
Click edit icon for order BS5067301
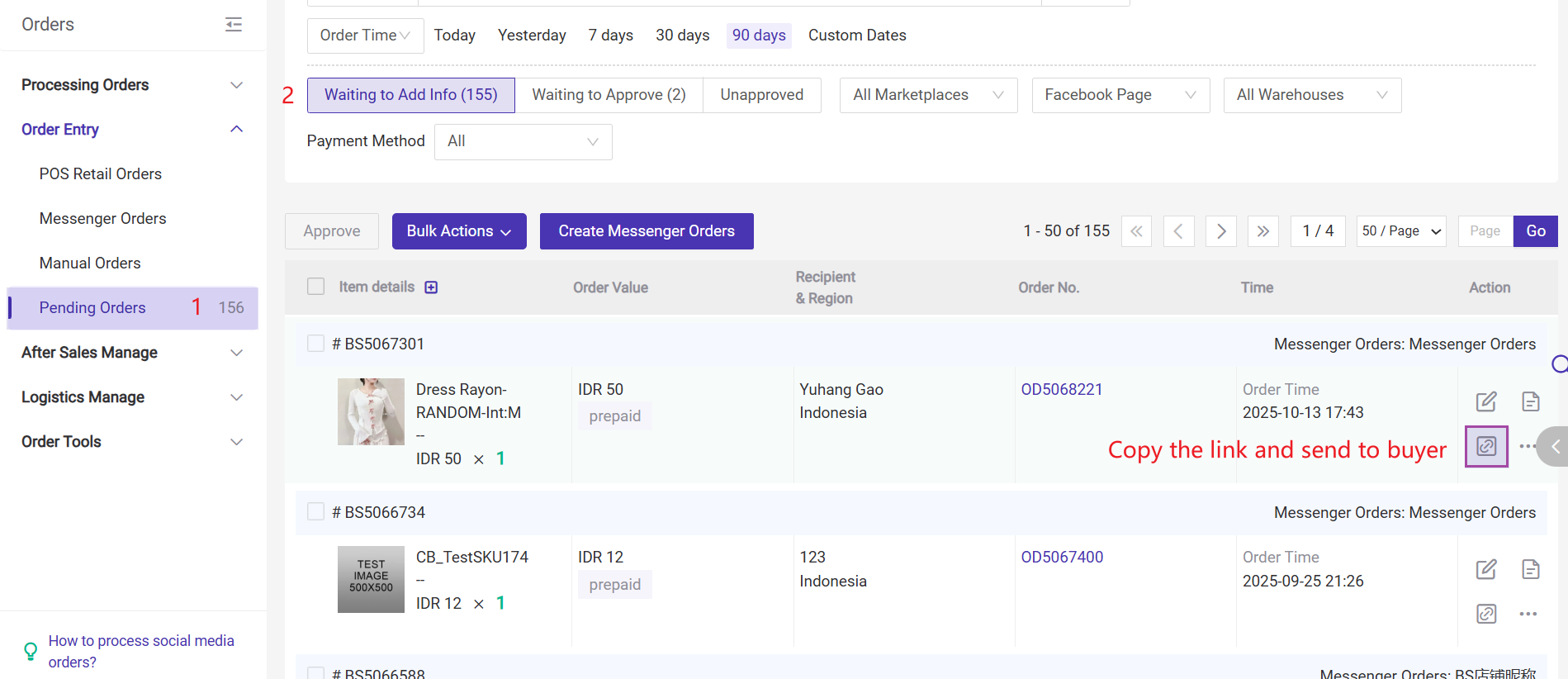point(1485,401)
